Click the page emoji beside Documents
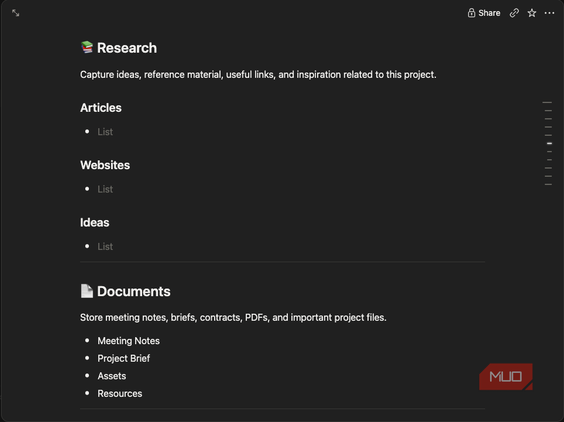 (x=87, y=291)
